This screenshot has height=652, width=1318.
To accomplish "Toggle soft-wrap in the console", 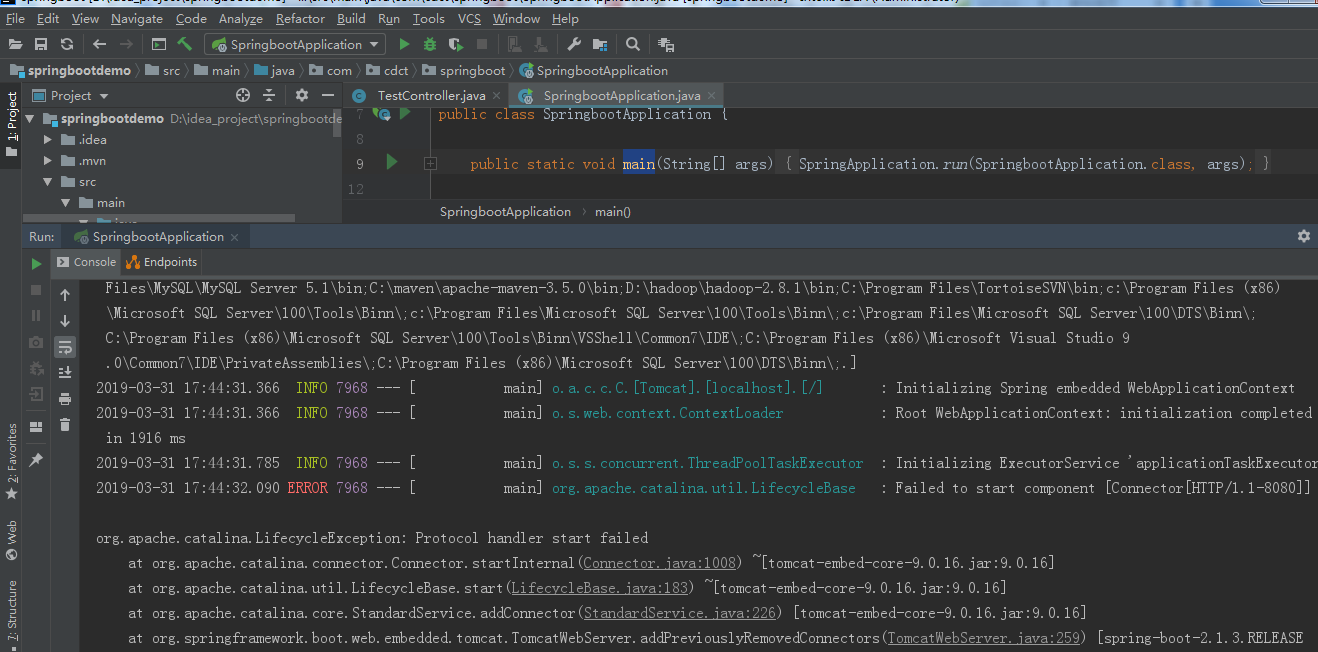I will tap(65, 346).
